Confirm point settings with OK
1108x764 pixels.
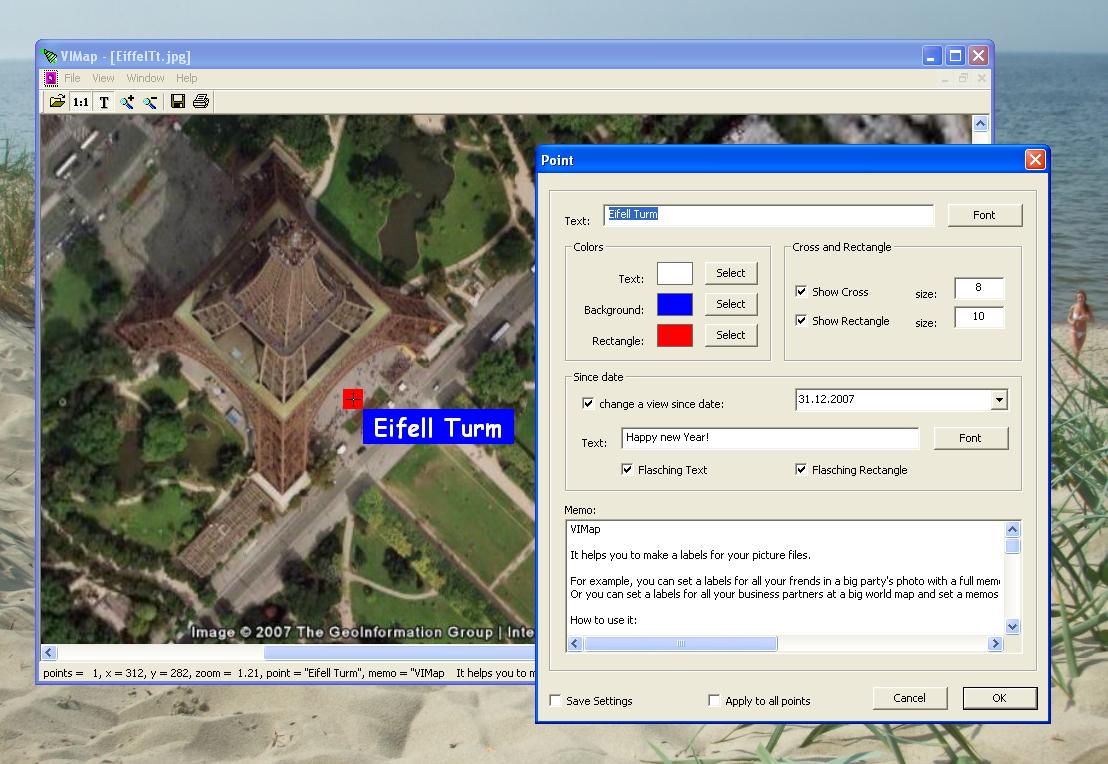pyautogui.click(x=1000, y=698)
